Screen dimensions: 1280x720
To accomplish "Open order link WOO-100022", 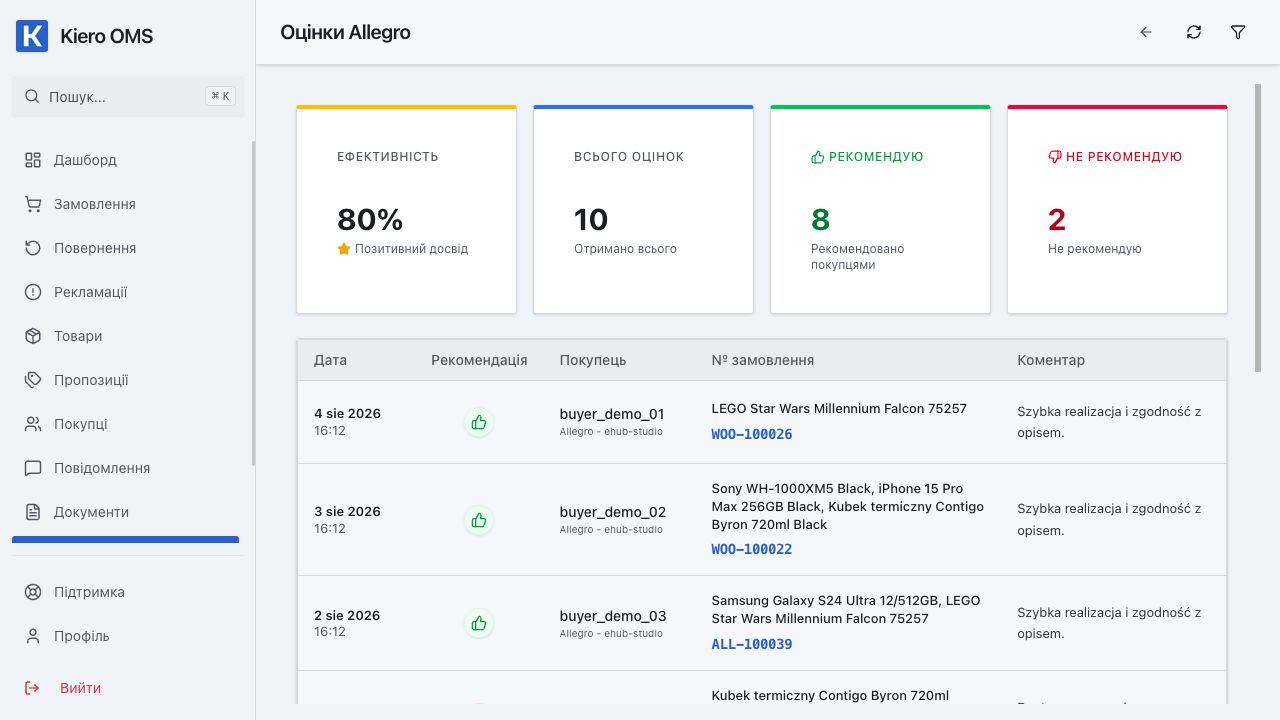I will [x=752, y=550].
